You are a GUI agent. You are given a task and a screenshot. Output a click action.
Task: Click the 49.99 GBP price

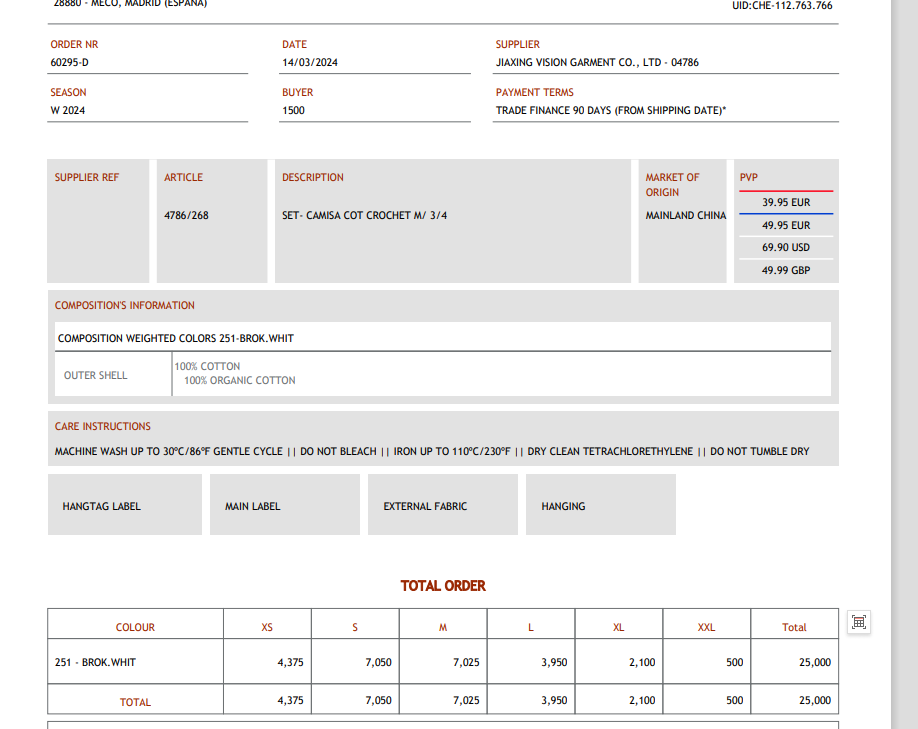click(785, 270)
